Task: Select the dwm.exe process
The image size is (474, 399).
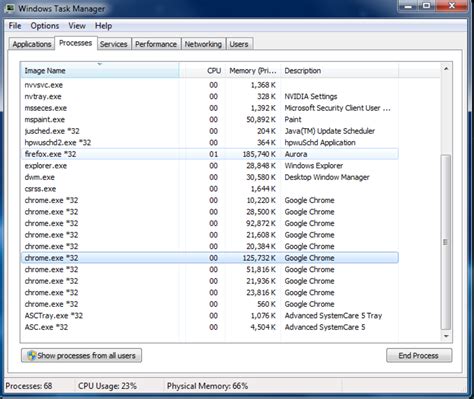Action: (210, 177)
